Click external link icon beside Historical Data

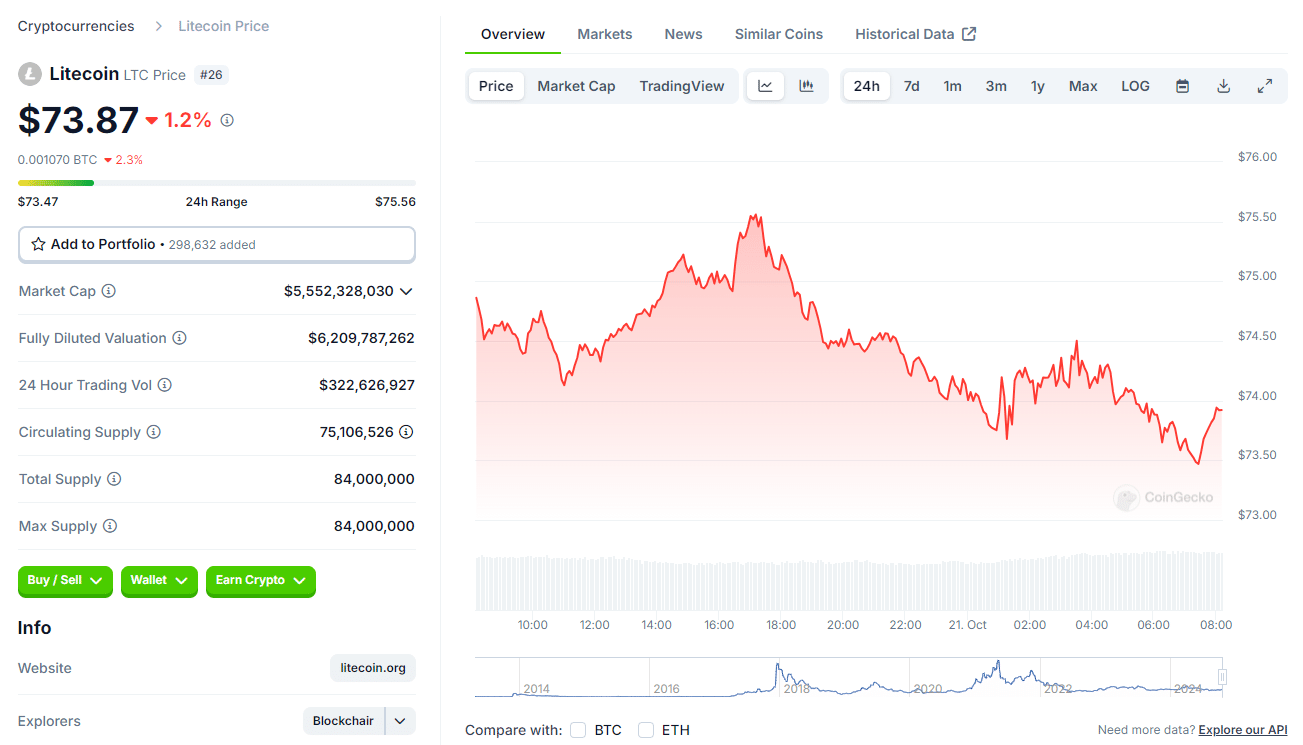click(x=969, y=34)
